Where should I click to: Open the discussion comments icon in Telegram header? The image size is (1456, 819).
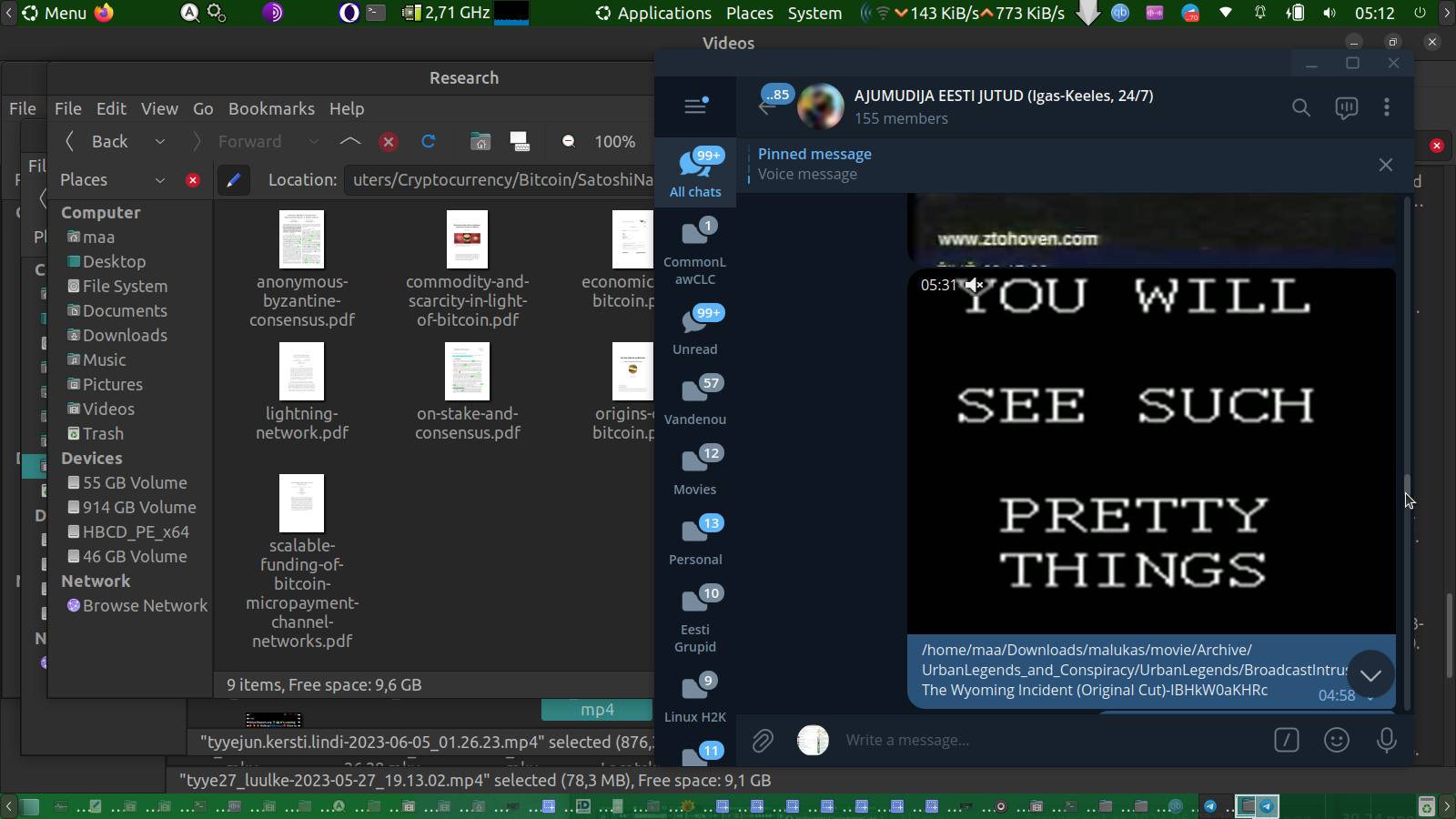1346,107
